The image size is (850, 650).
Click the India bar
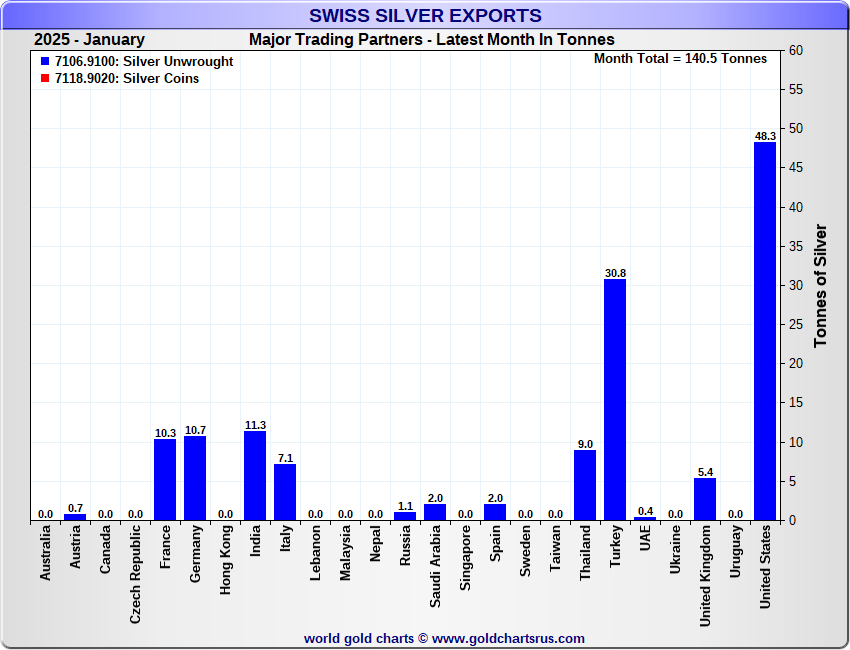point(255,476)
